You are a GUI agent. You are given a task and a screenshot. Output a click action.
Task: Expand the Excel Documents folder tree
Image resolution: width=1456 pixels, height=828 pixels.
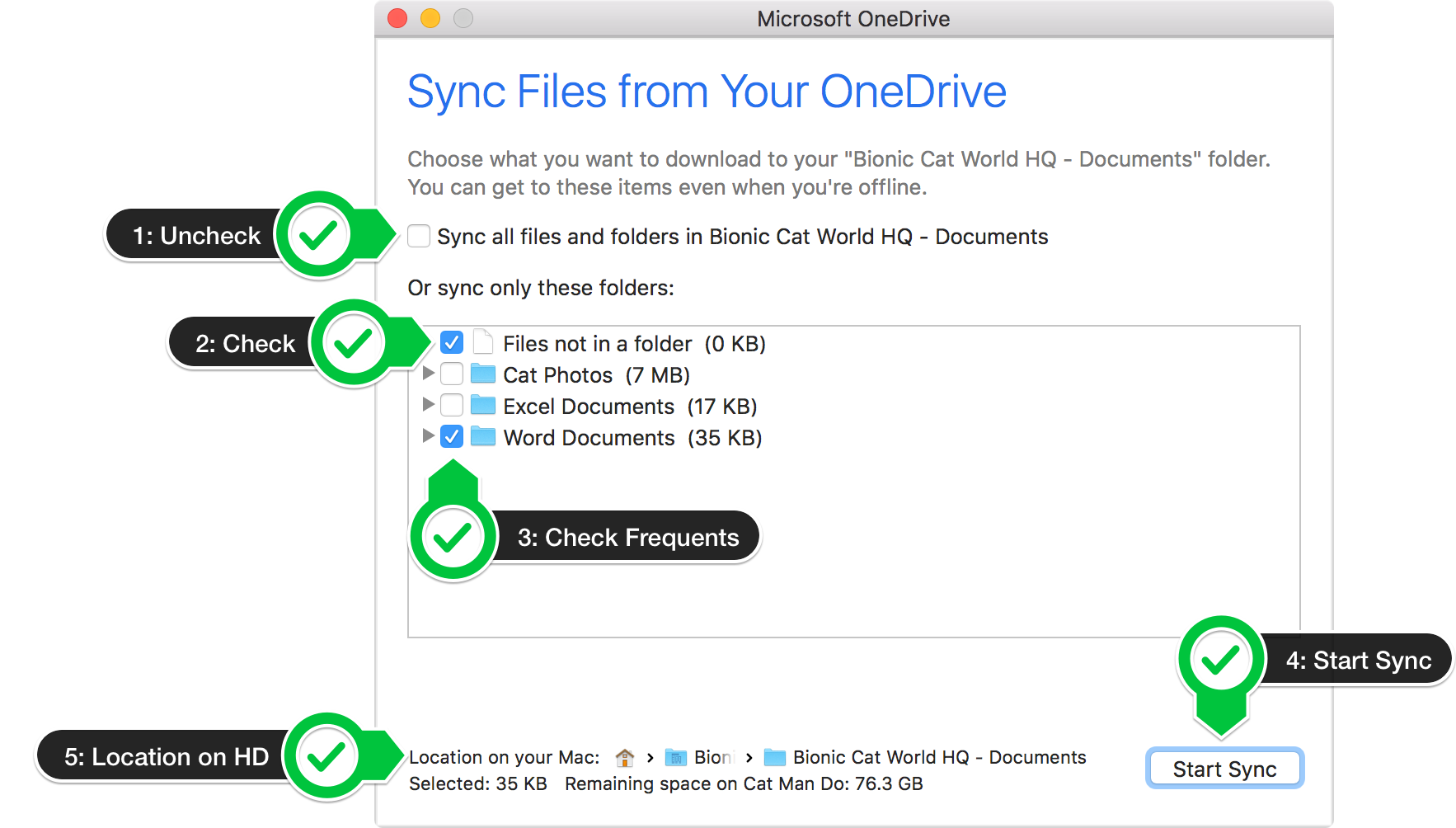[428, 404]
